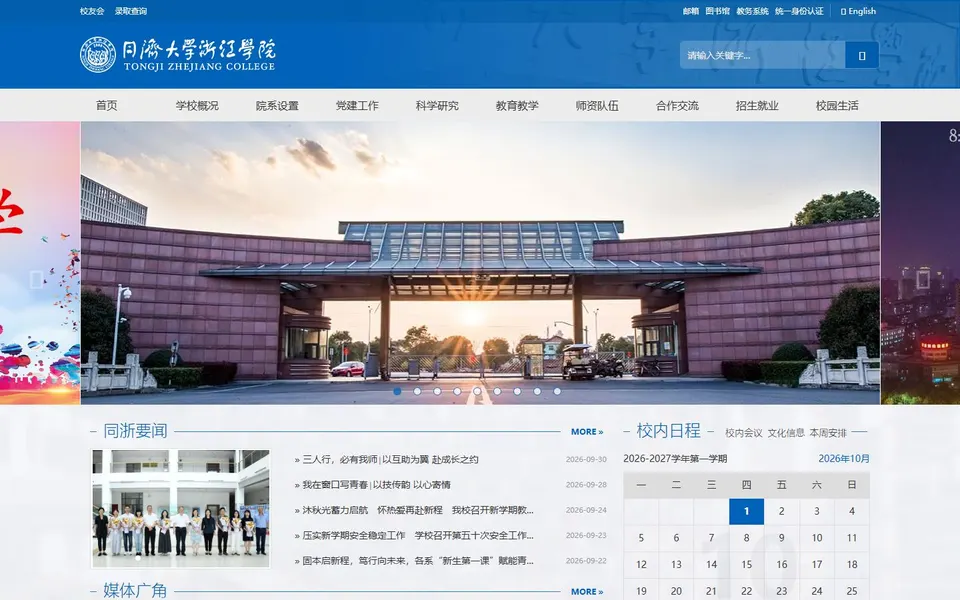Select the eighth carousel indicator dot
This screenshot has width=960, height=600.
(x=537, y=391)
